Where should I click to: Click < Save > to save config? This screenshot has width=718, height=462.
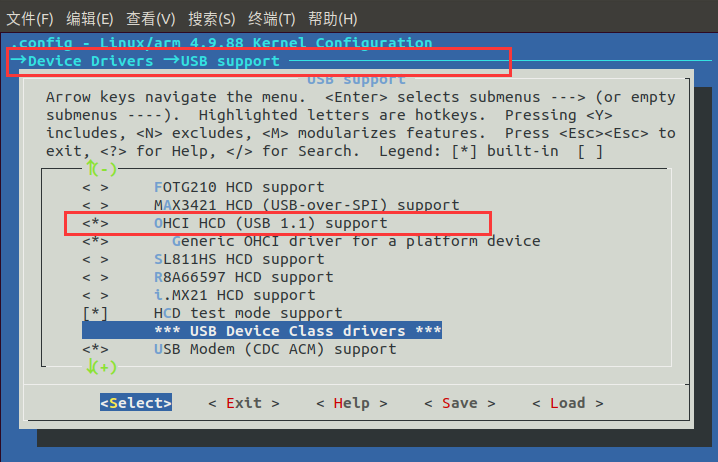pos(460,403)
